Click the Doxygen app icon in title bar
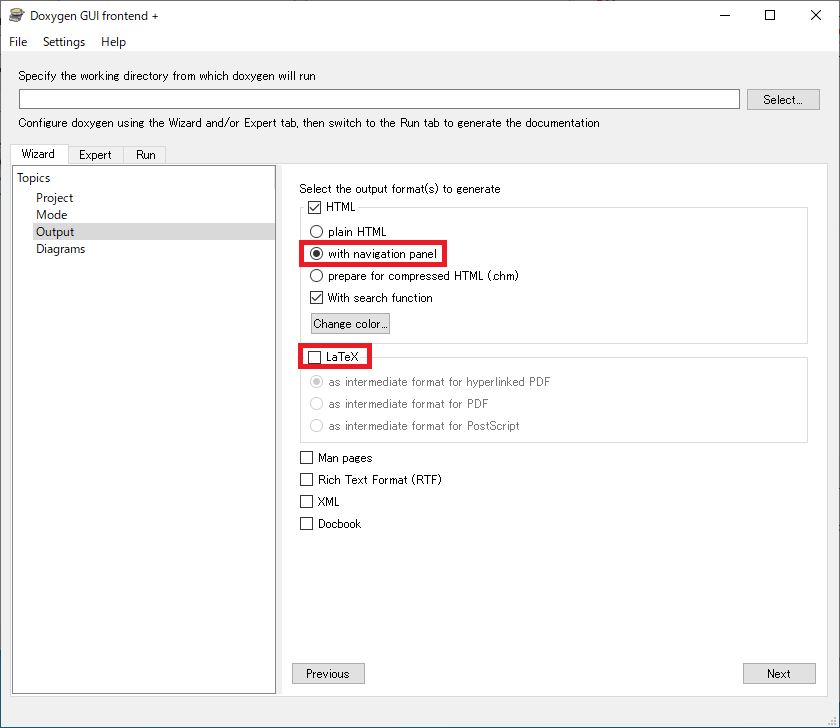Viewport: 840px width, 728px height. [x=16, y=16]
